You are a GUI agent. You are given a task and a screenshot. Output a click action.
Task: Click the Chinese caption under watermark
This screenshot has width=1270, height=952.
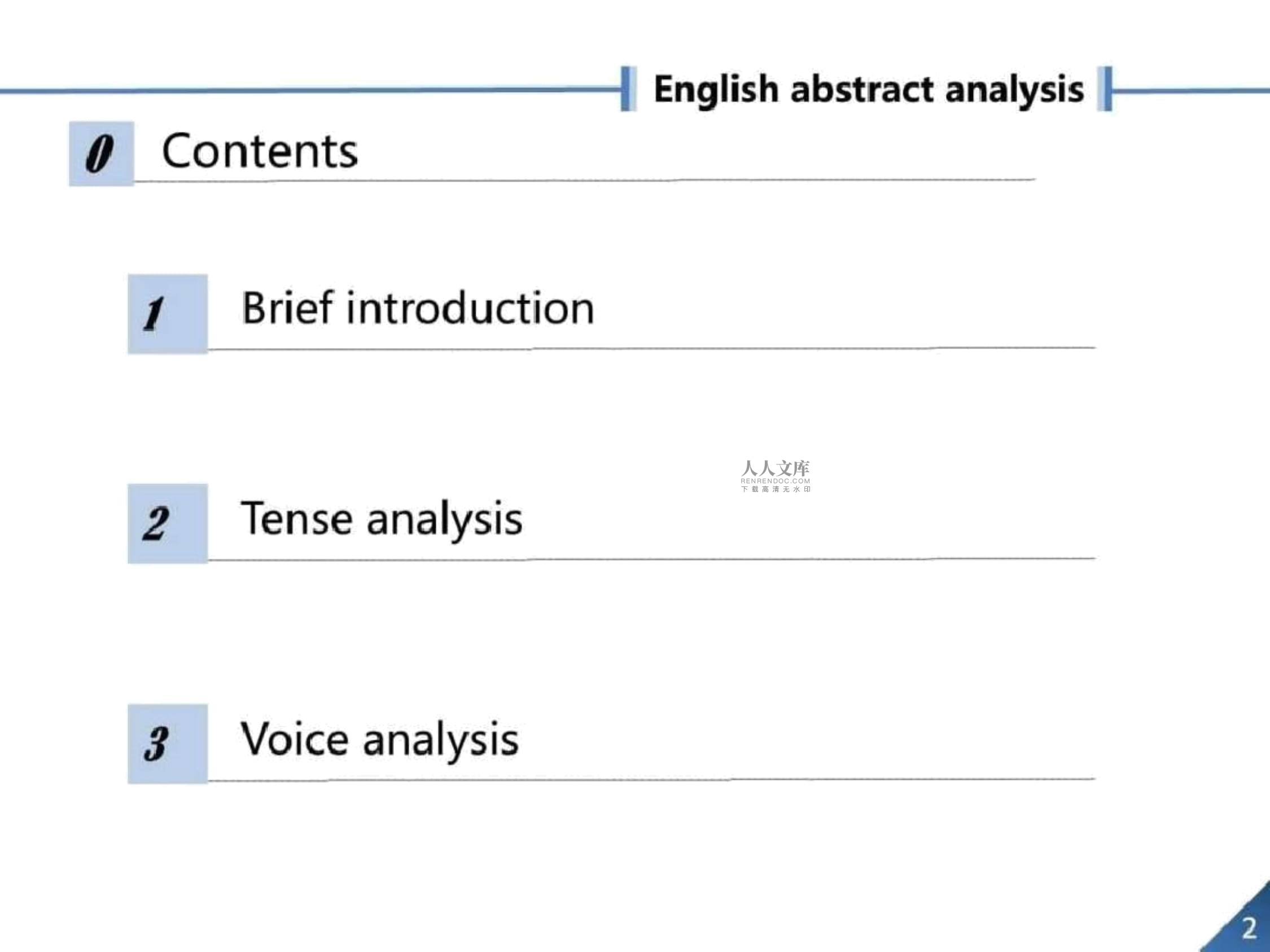(776, 489)
